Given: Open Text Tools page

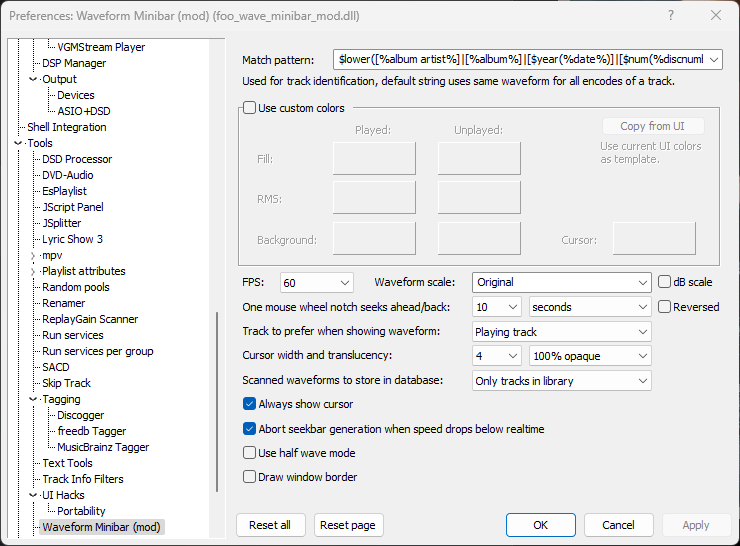Looking at the screenshot, I should point(67,463).
